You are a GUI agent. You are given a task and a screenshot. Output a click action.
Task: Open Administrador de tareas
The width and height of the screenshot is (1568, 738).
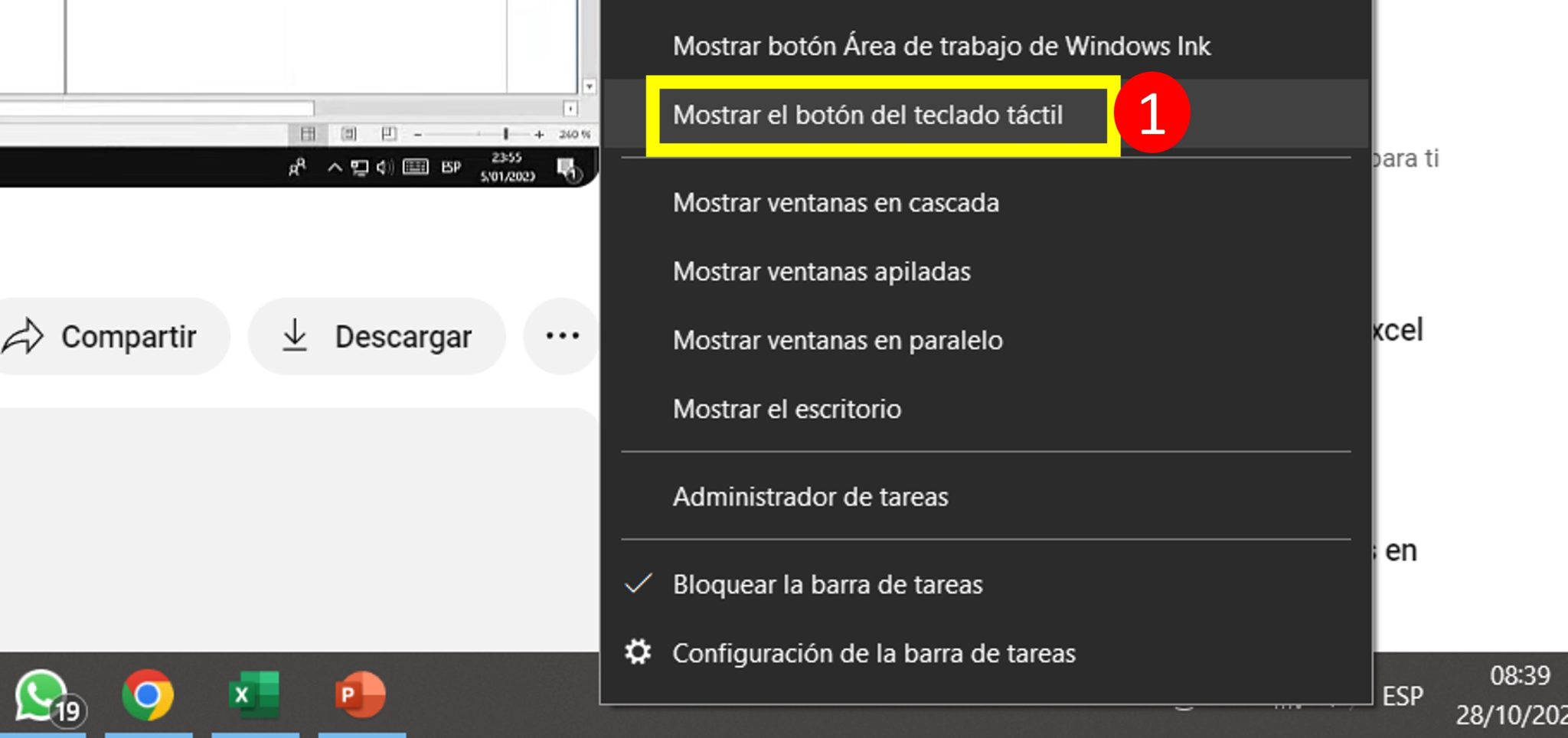point(810,496)
